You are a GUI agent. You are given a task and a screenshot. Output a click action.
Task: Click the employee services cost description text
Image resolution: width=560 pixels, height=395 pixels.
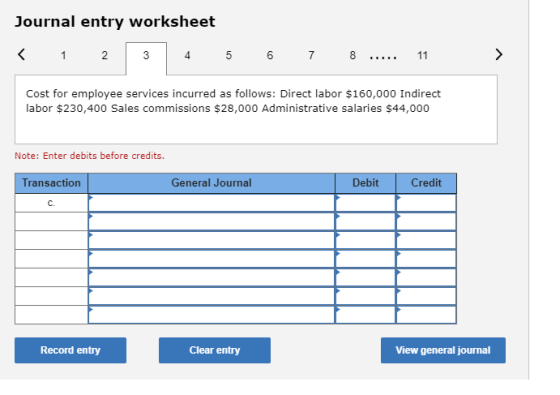(x=233, y=101)
